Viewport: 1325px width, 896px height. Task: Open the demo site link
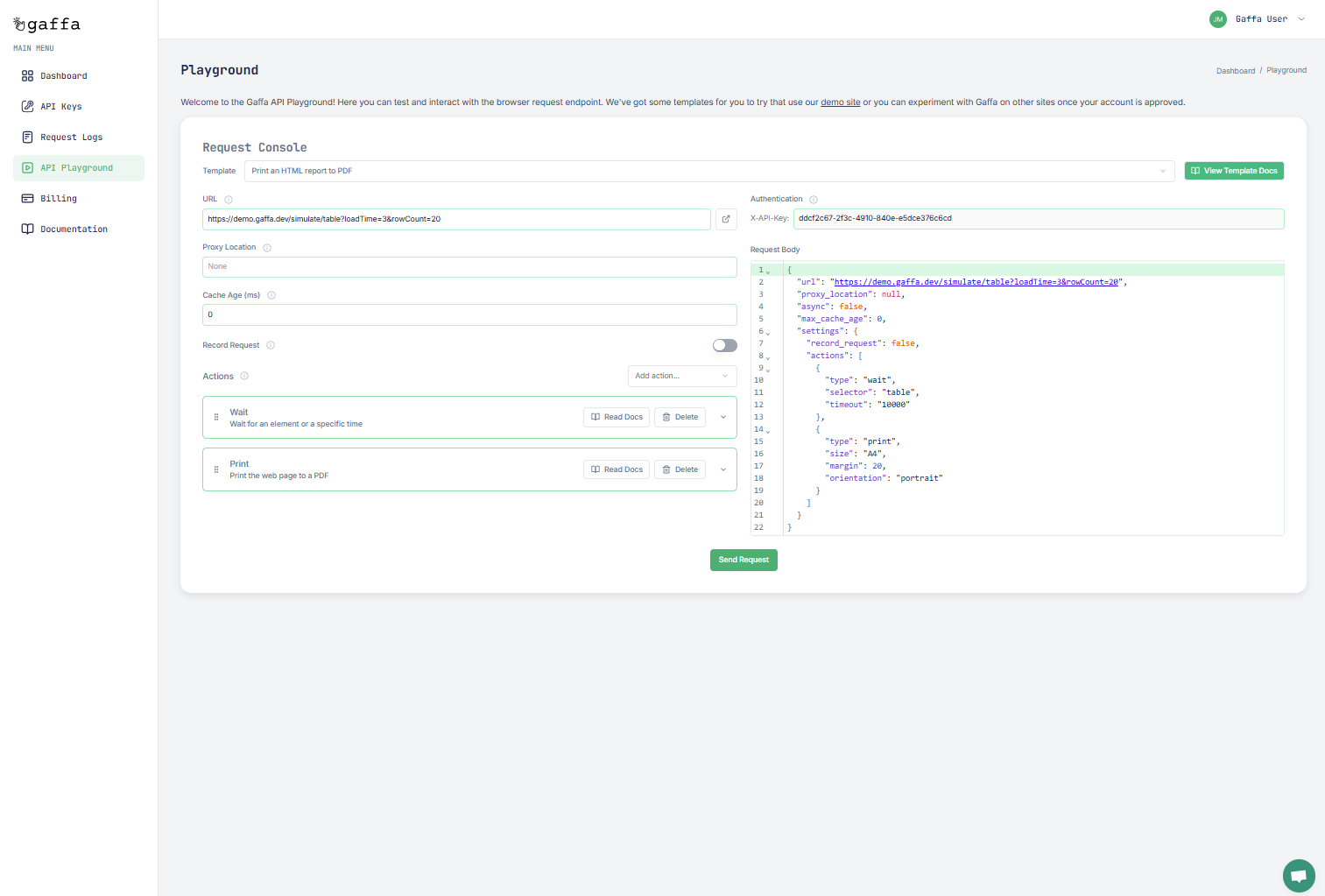pyautogui.click(x=840, y=102)
